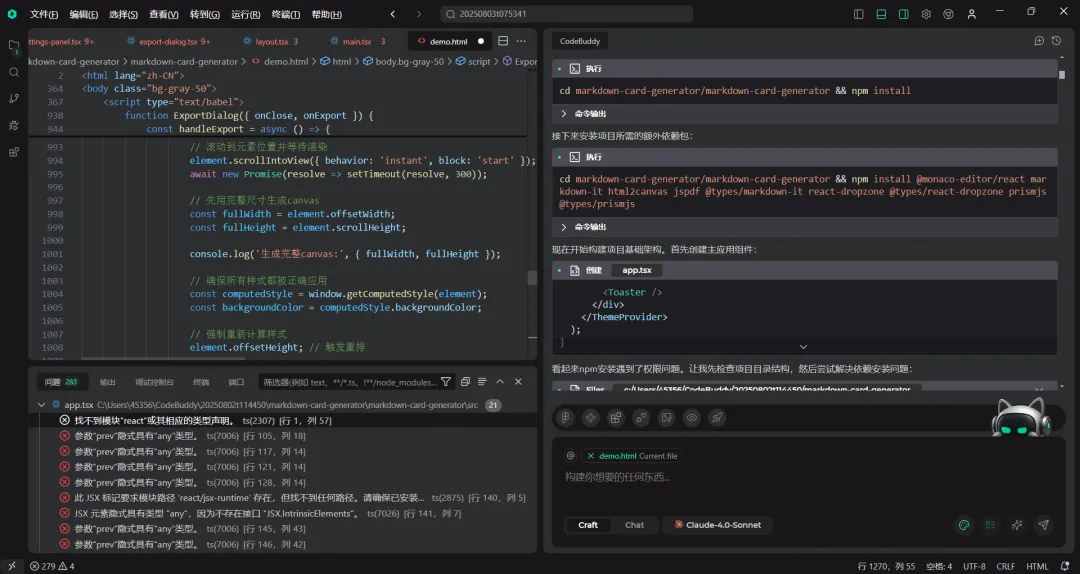Open the 帮助(H) menu

(326, 14)
